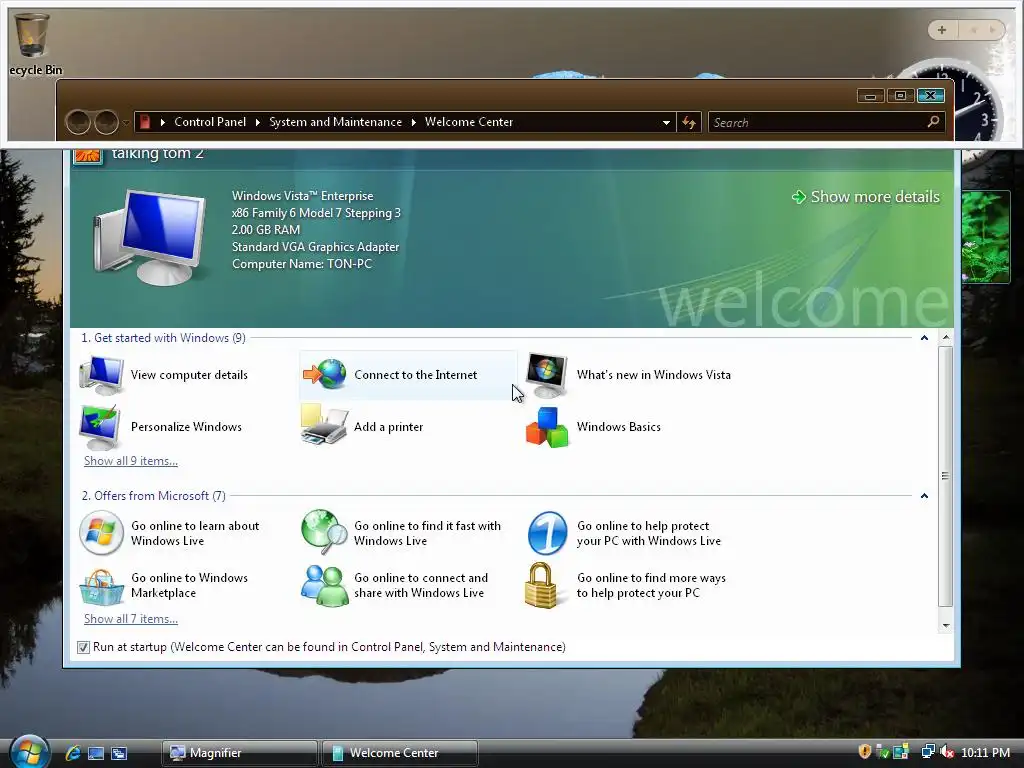Click the refresh button beside the address bar
Screen dimensions: 1024x768
(x=689, y=122)
